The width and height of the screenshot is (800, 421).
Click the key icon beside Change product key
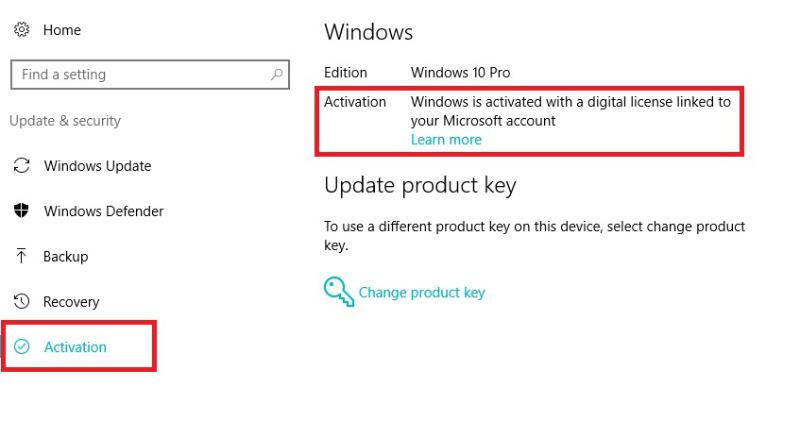(x=338, y=291)
